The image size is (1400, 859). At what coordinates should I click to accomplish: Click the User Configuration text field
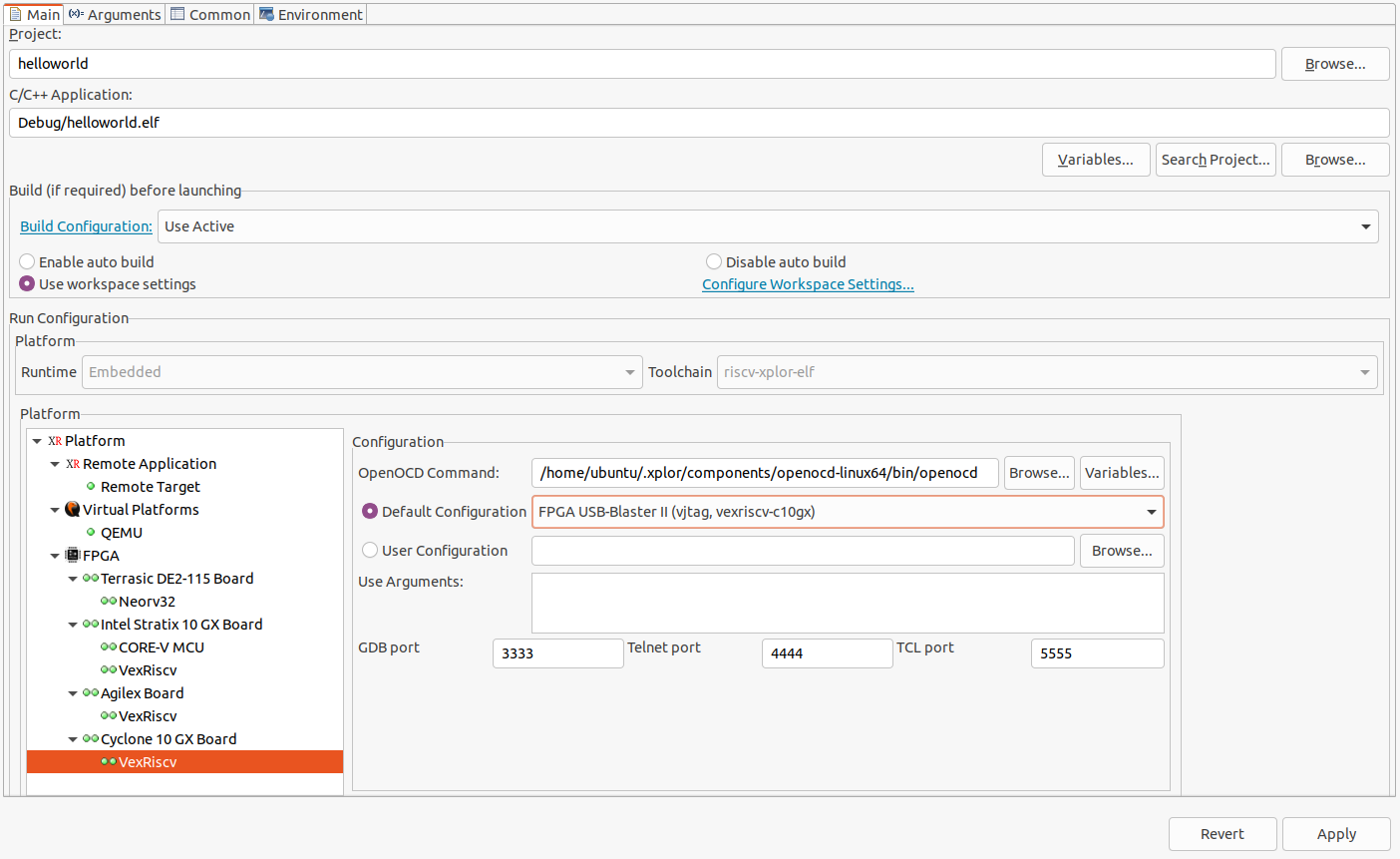pos(803,551)
